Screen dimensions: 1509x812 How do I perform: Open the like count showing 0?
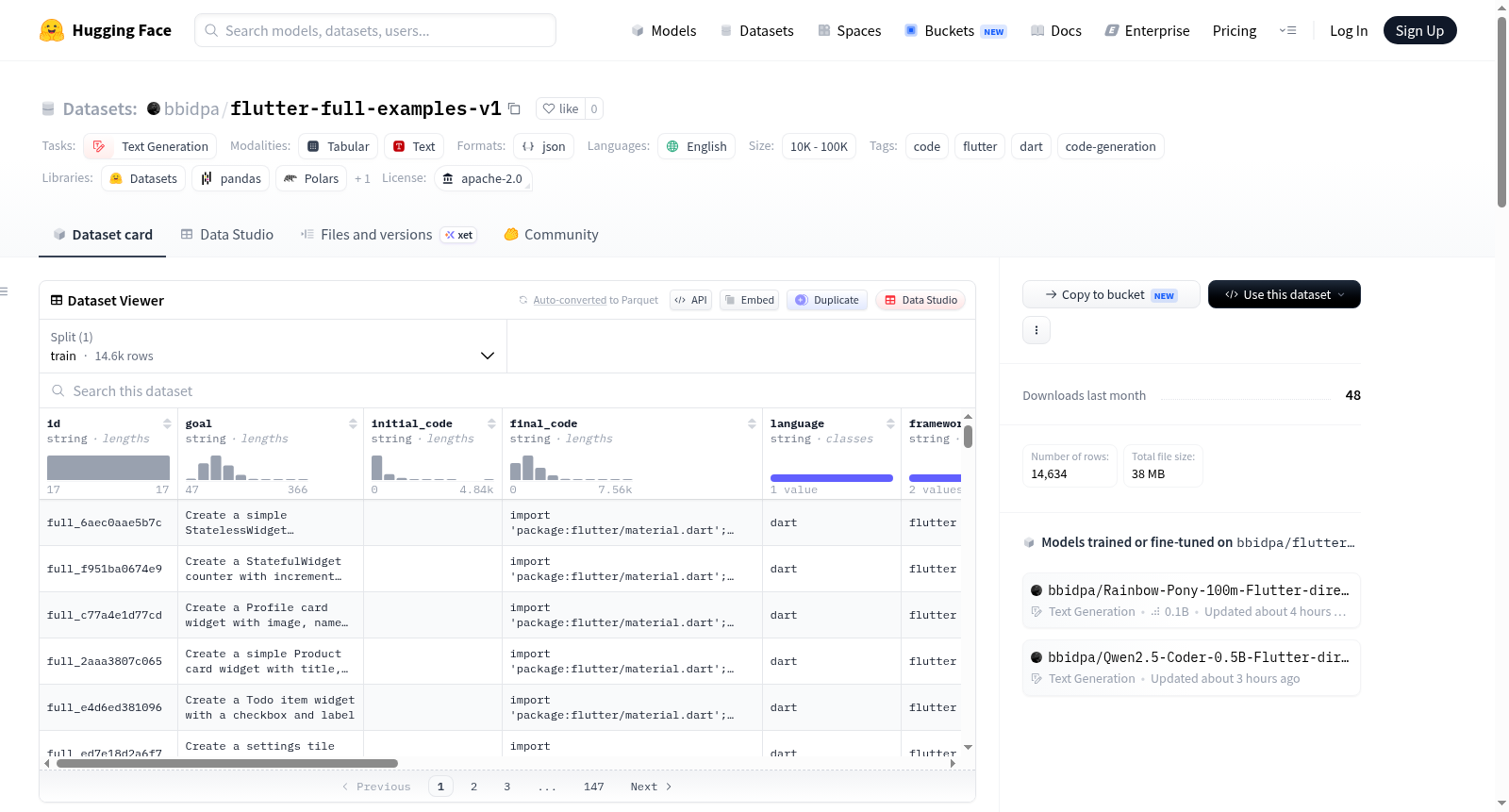594,108
